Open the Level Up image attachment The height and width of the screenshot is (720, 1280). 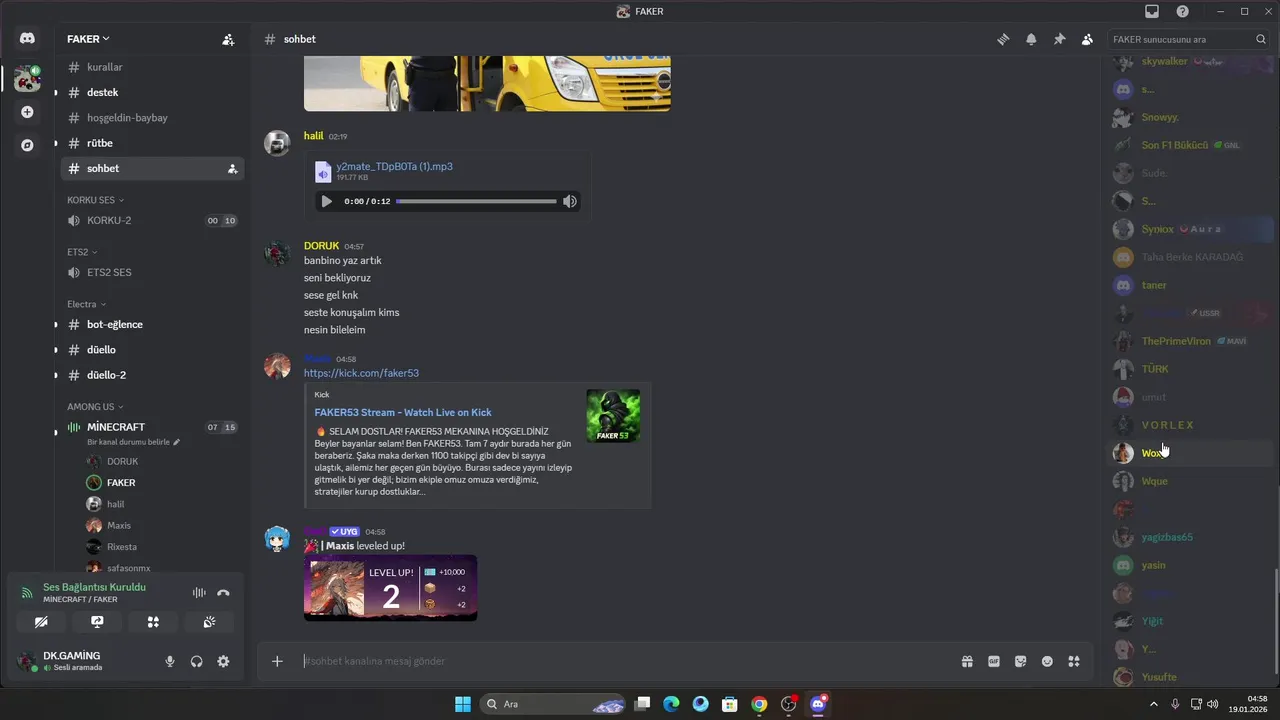tap(390, 588)
